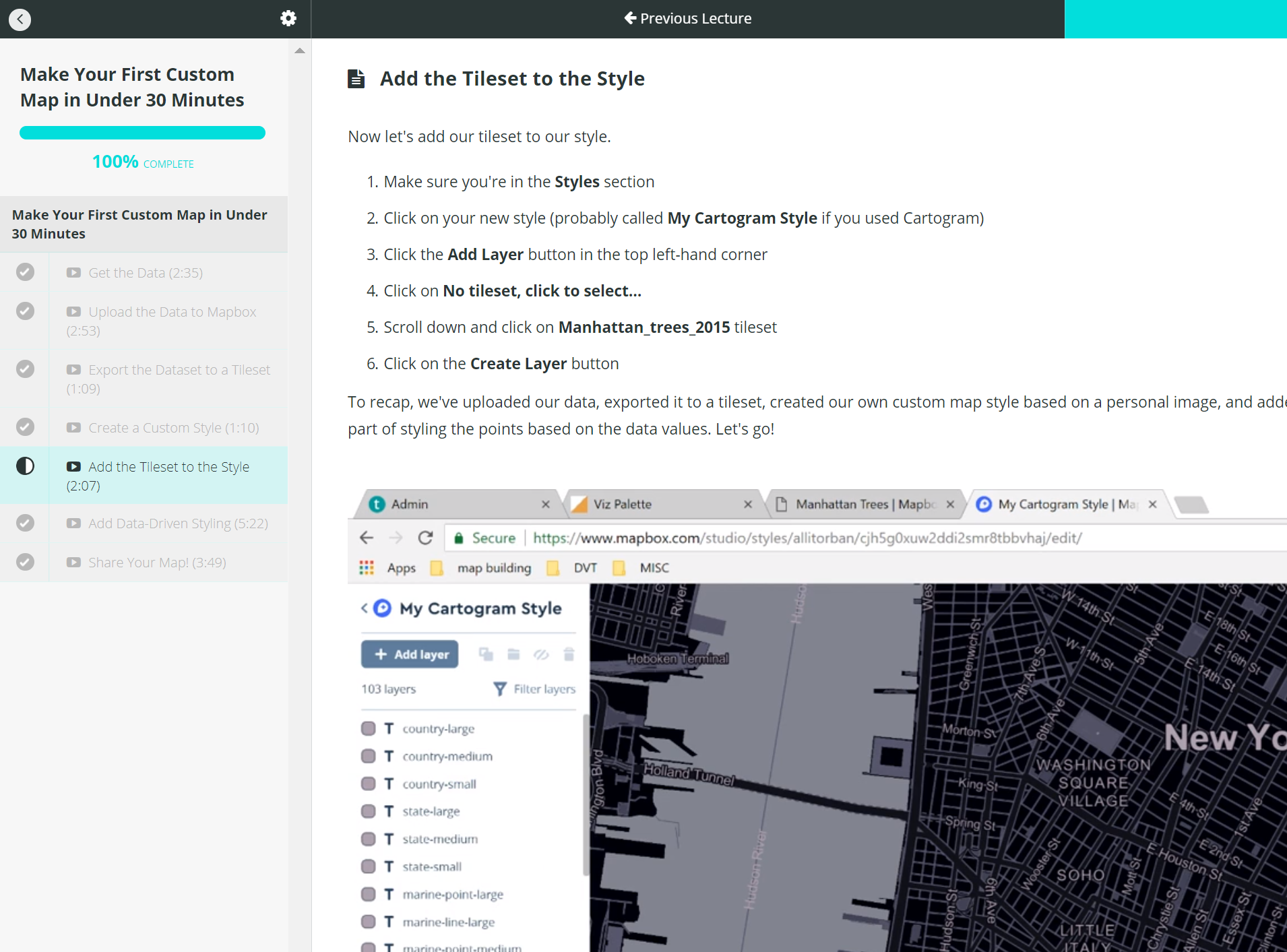Click the Secure padlock indicator
Viewport: 1287px width, 952px height.
point(484,538)
